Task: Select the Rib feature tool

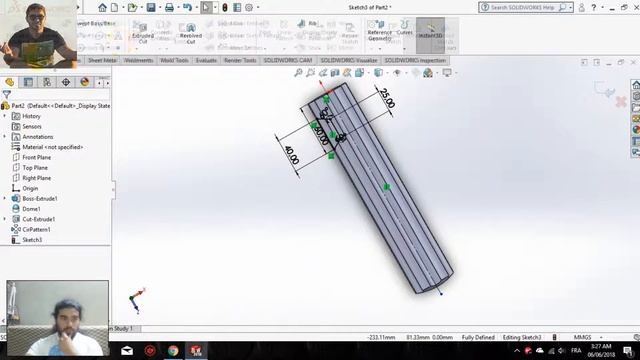Action: pyautogui.click(x=308, y=23)
